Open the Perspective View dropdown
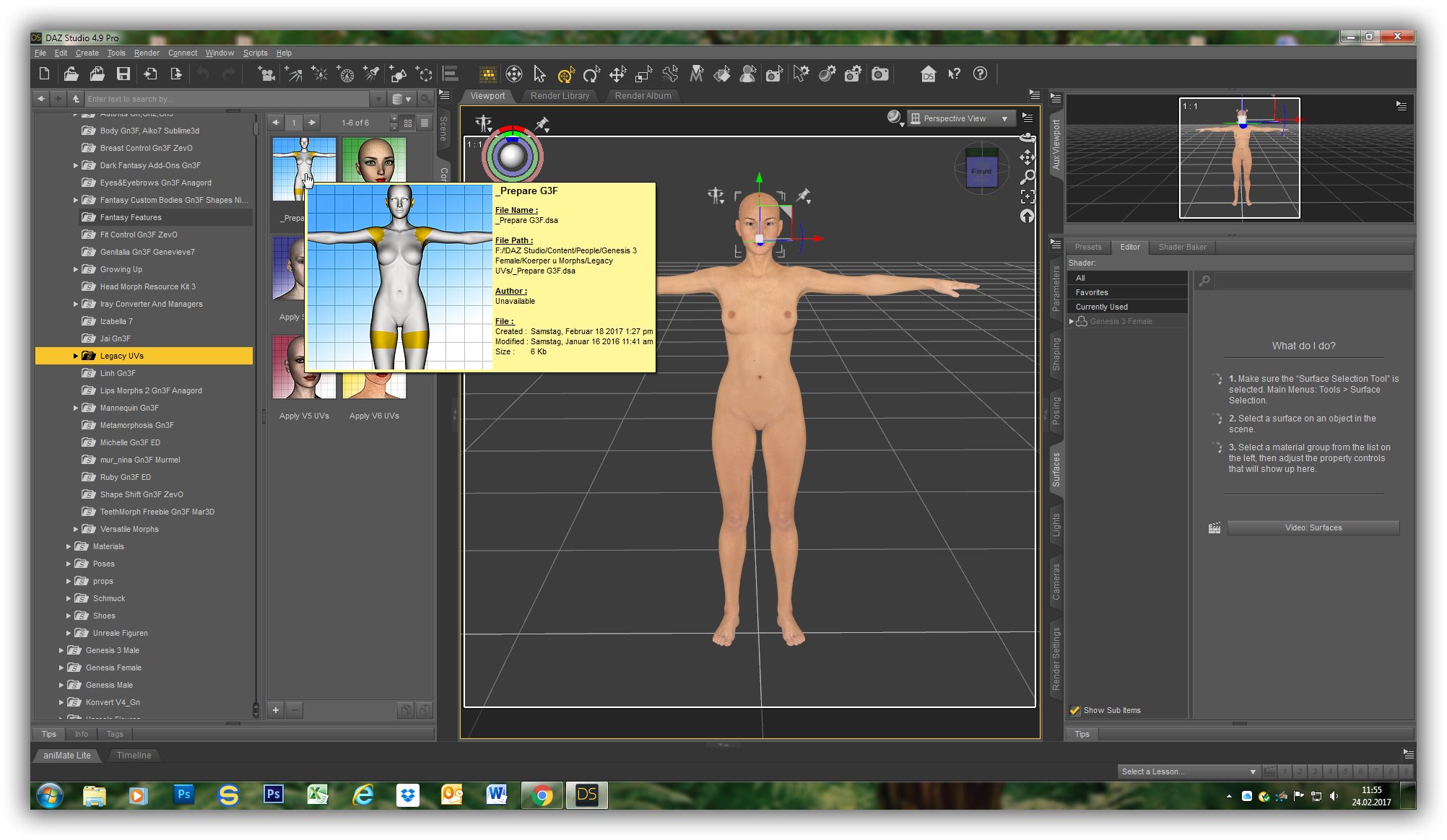The height and width of the screenshot is (840, 1447). (961, 118)
